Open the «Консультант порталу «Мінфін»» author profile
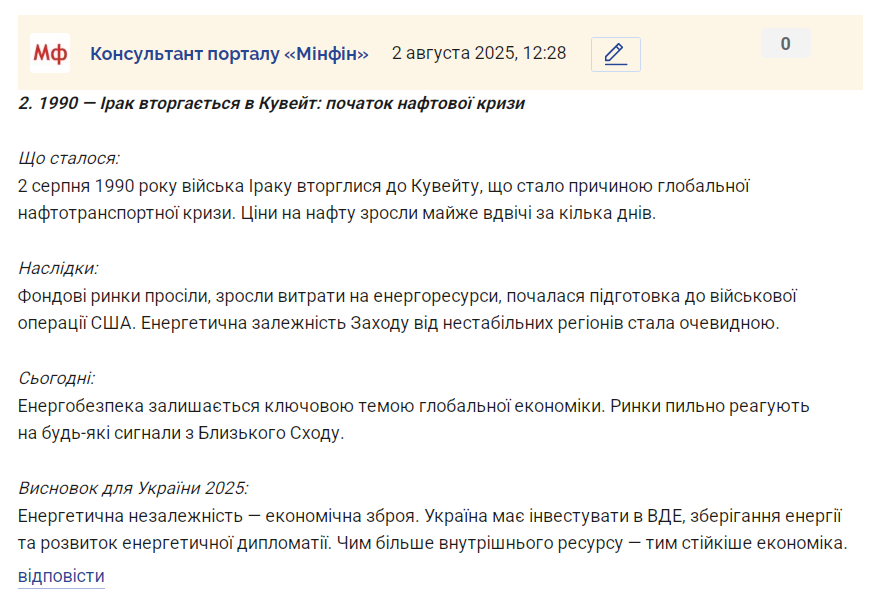This screenshot has width=871, height=602. point(229,54)
